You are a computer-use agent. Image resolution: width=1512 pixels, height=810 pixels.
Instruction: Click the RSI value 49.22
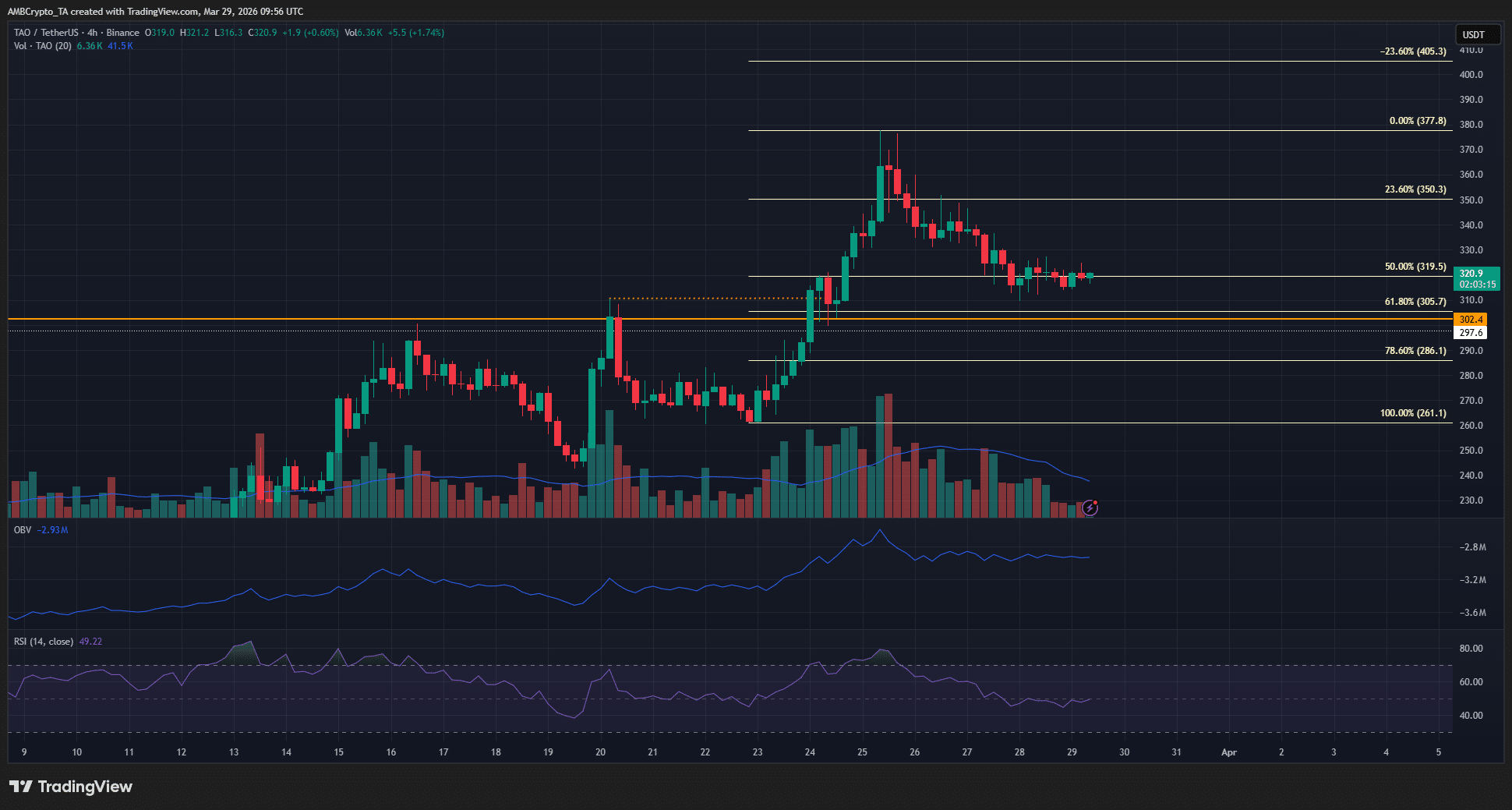92,641
